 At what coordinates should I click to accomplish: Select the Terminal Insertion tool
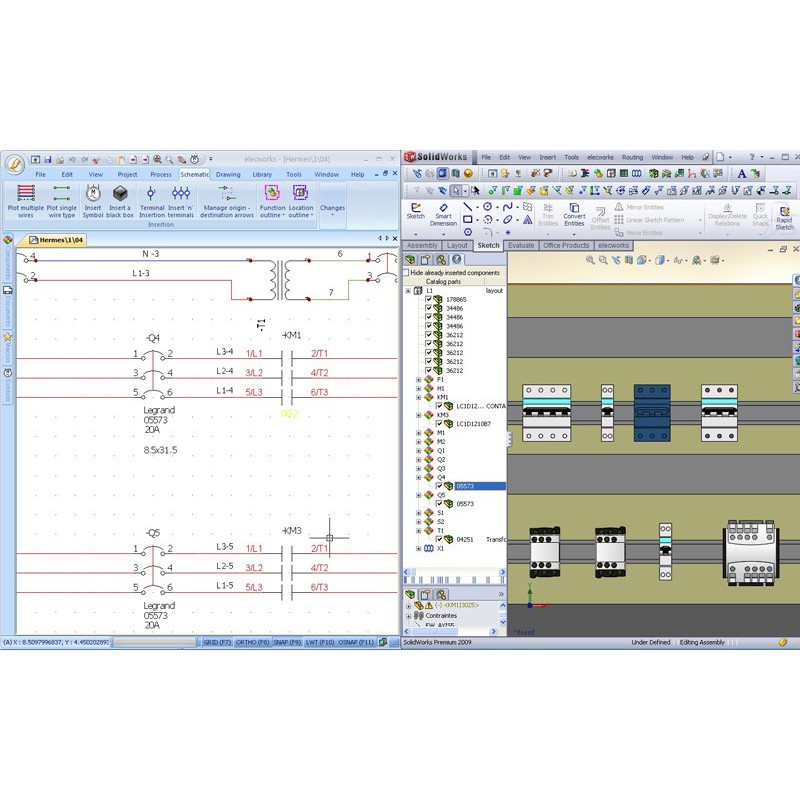tap(152, 201)
